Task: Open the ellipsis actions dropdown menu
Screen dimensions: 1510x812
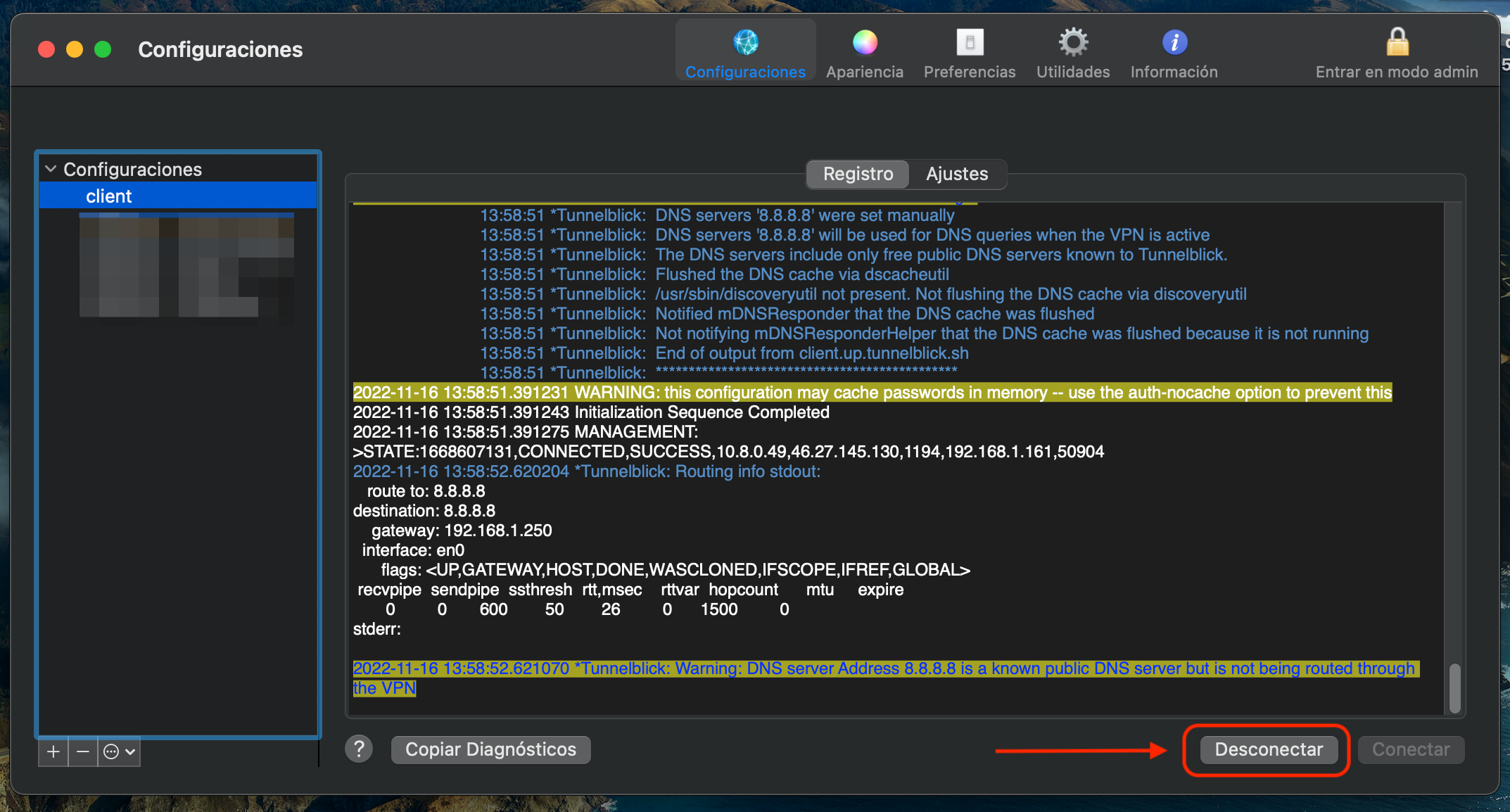Action: coord(119,751)
